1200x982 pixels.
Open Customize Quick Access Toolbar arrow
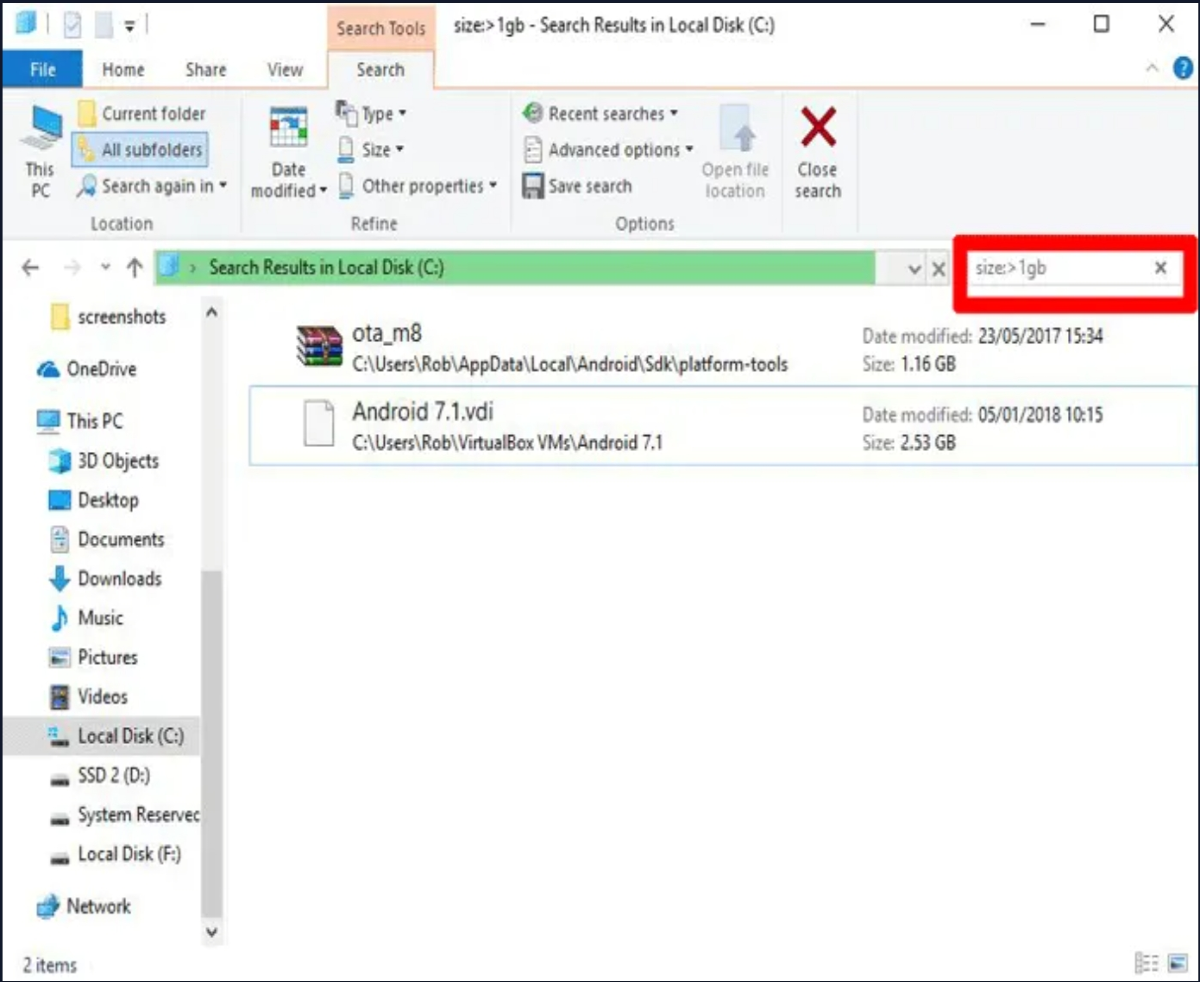tap(130, 26)
